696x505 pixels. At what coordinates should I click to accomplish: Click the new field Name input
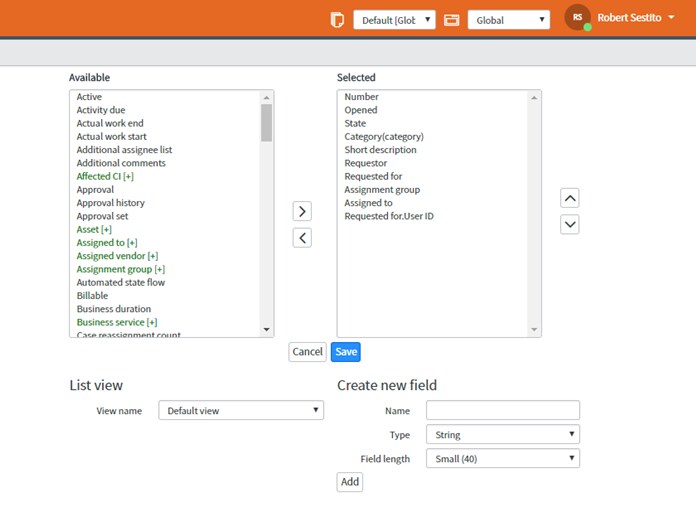(503, 410)
